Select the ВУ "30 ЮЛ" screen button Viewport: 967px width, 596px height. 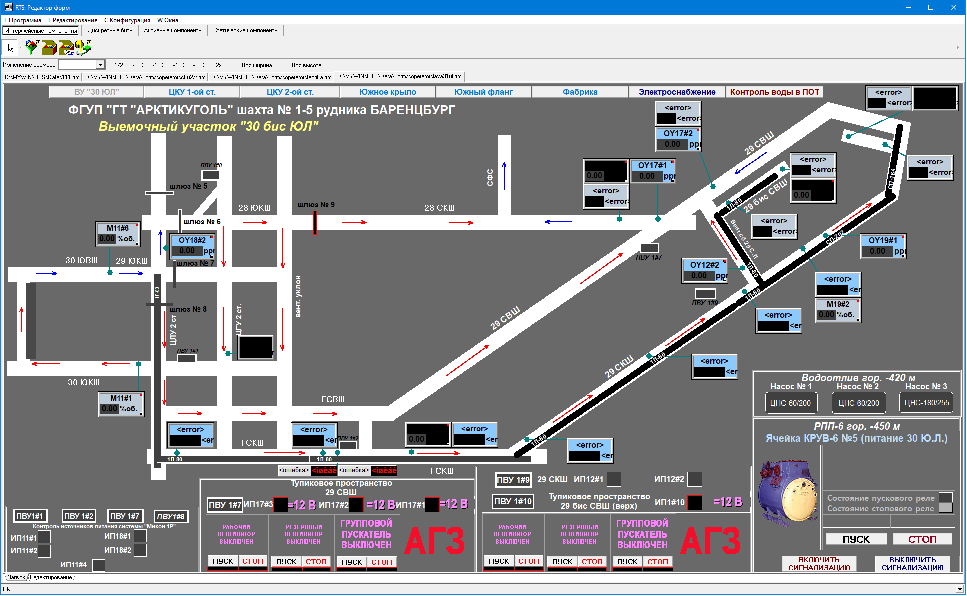click(x=96, y=92)
